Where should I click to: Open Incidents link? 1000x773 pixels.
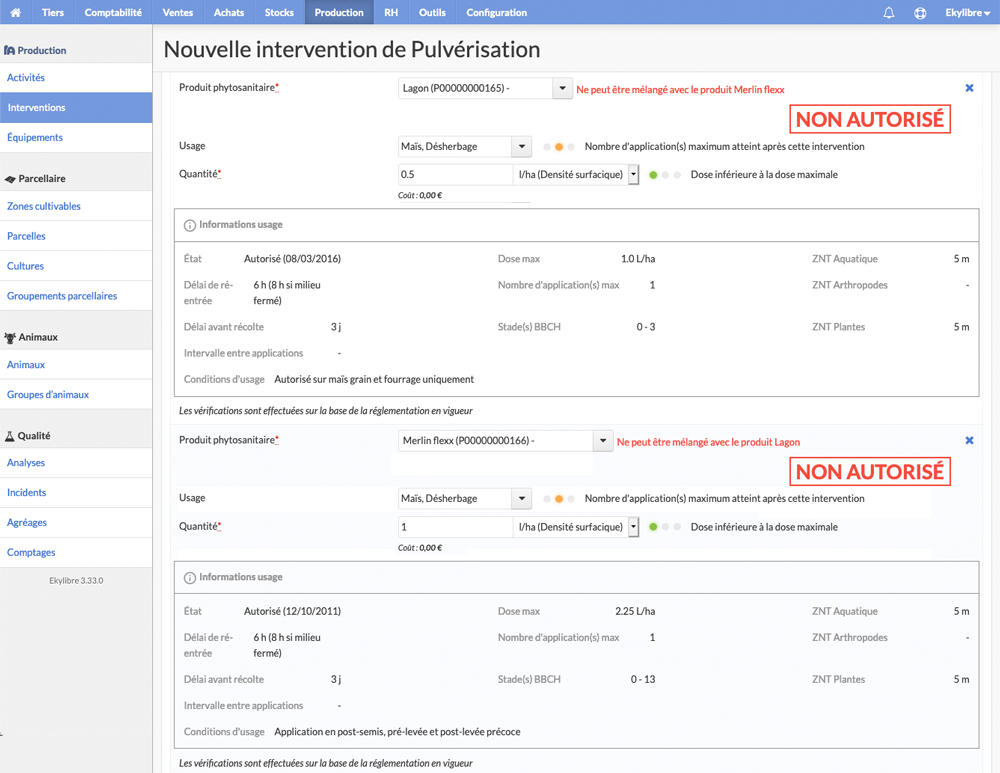coord(27,492)
